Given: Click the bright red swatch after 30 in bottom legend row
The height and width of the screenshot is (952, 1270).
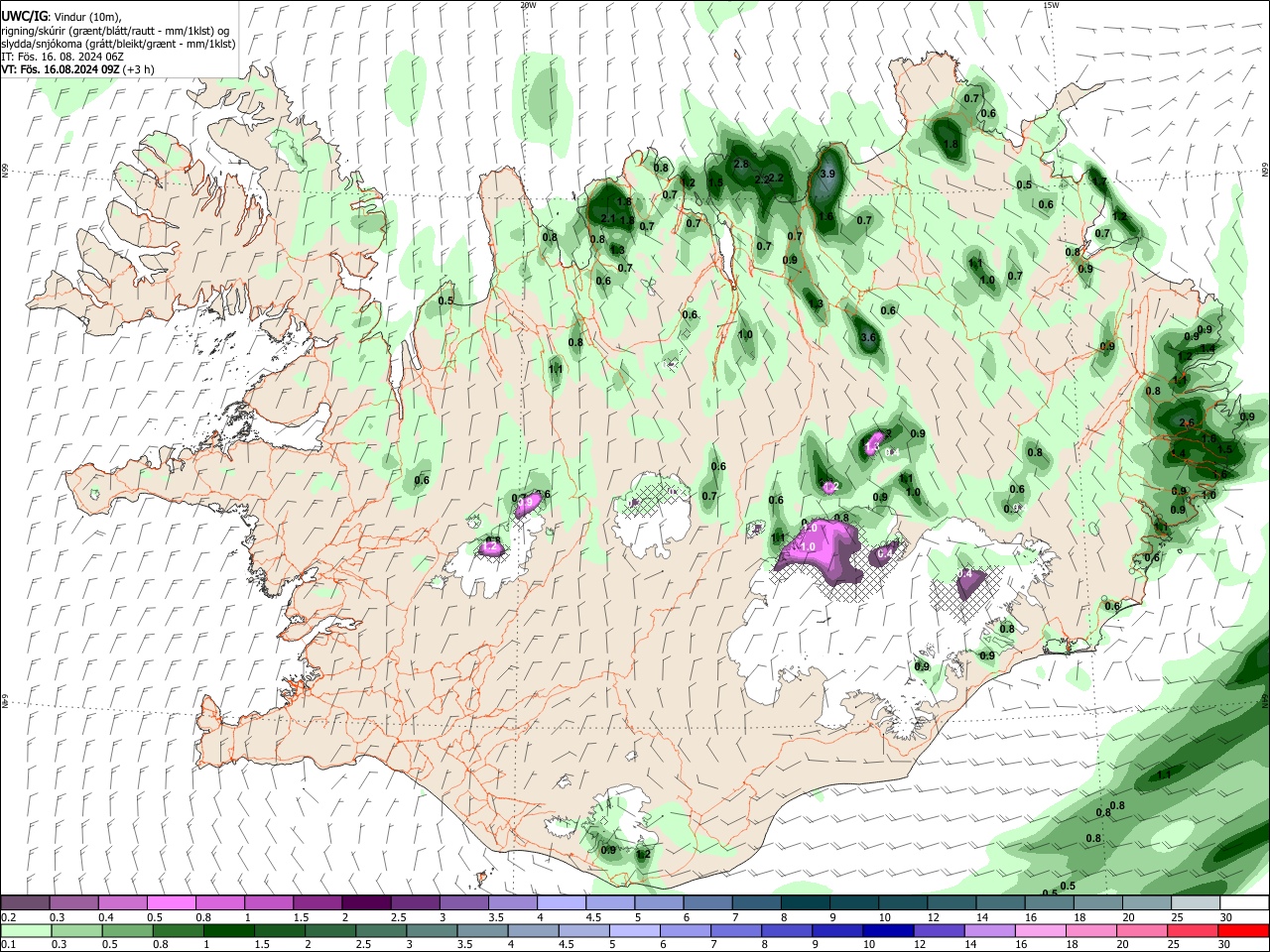Looking at the screenshot, I should pyautogui.click(x=1243, y=930).
